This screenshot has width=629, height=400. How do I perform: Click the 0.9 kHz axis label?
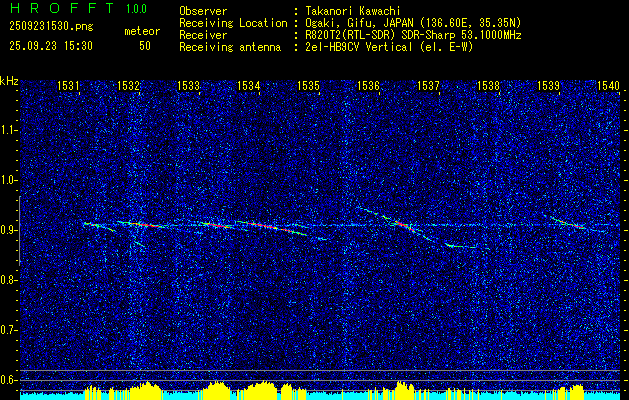pyautogui.click(x=8, y=230)
